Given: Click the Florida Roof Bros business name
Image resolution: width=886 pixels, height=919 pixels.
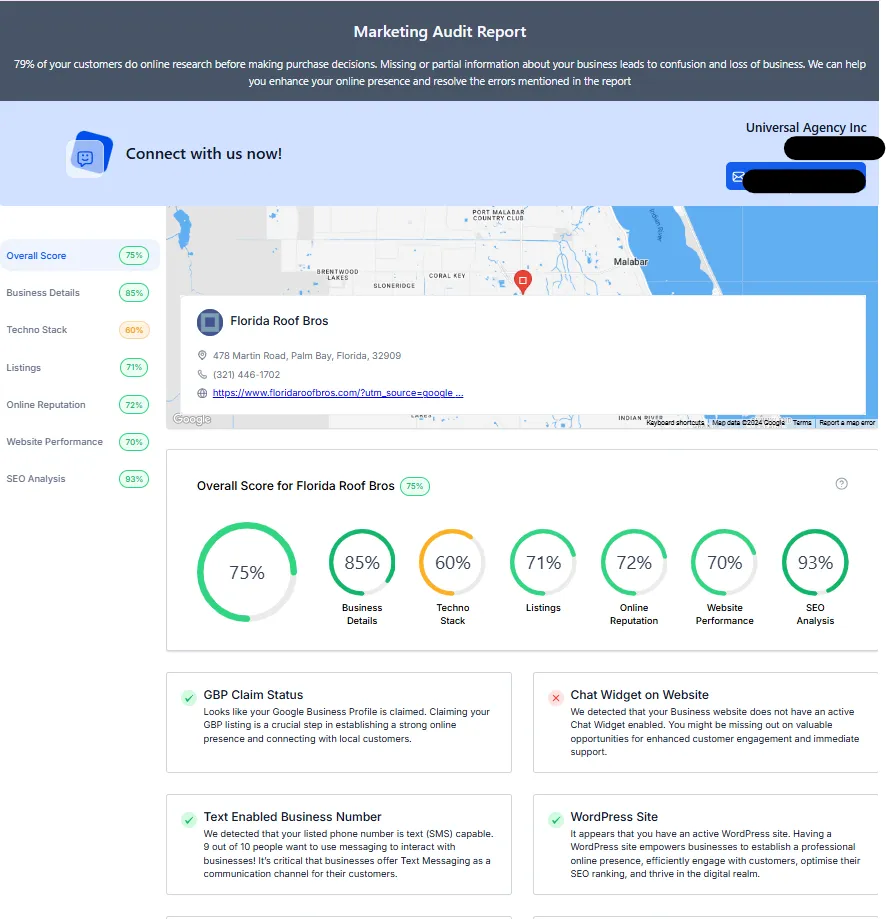Looking at the screenshot, I should [x=280, y=321].
